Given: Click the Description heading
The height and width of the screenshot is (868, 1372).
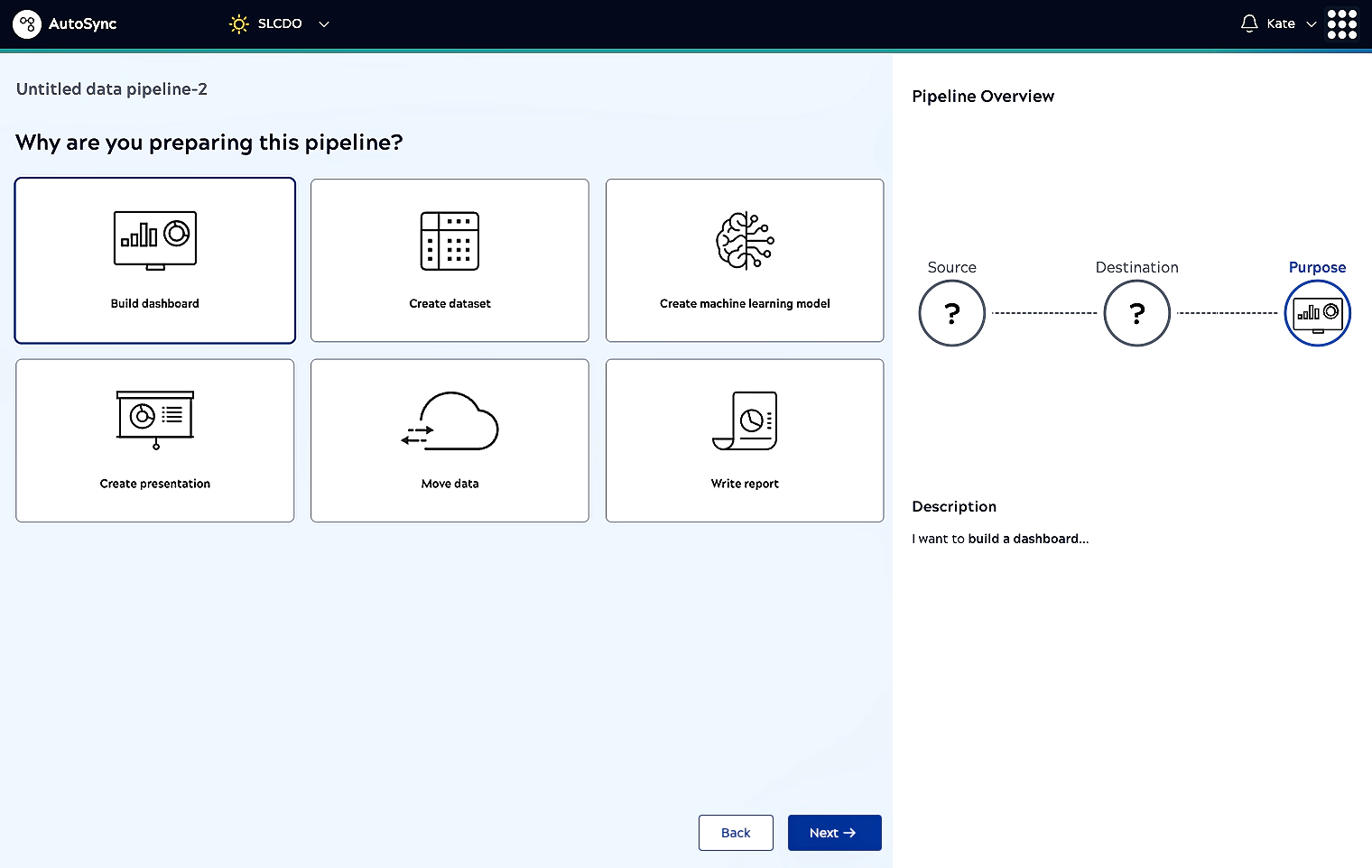Looking at the screenshot, I should [x=954, y=506].
